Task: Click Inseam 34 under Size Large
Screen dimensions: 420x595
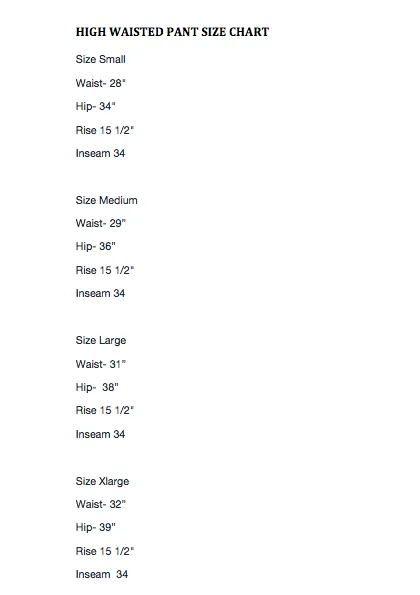Action: 100,434
